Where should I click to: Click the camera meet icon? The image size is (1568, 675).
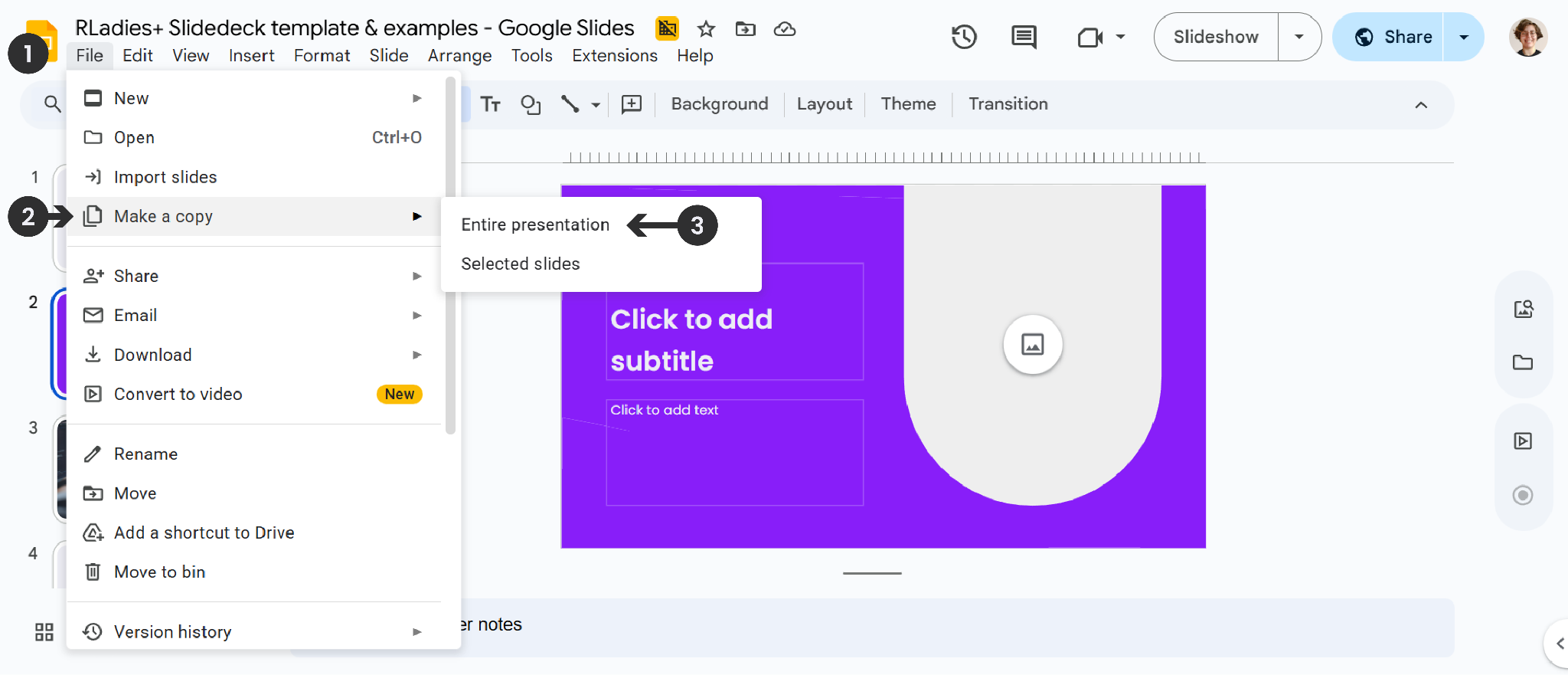[1089, 37]
